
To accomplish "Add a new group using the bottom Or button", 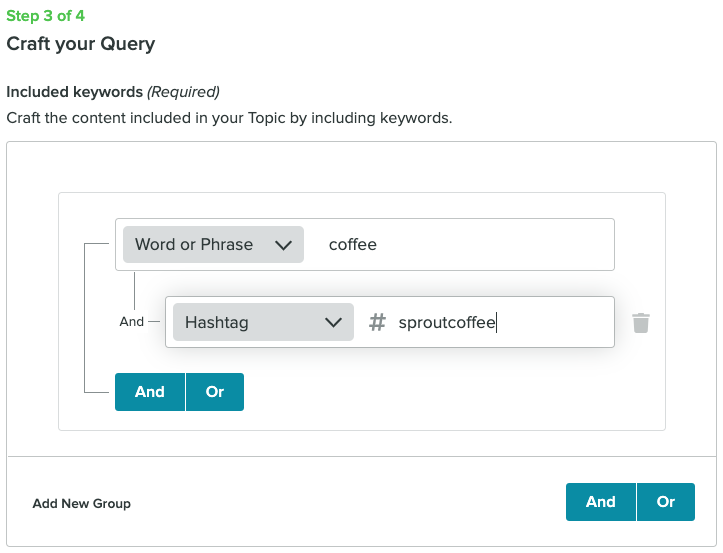I will [x=666, y=502].
